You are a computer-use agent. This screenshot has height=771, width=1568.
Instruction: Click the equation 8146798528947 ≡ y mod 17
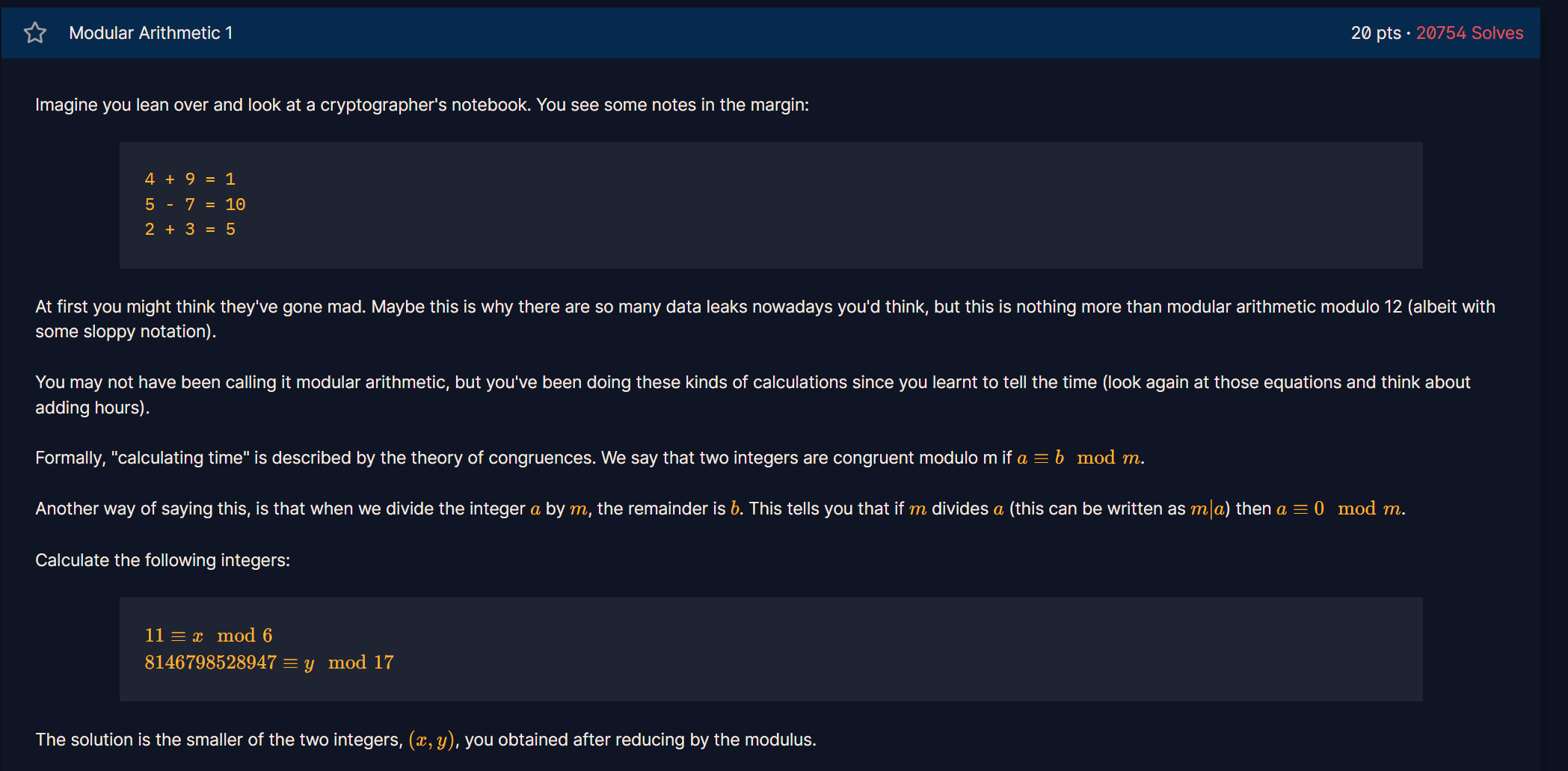[269, 663]
